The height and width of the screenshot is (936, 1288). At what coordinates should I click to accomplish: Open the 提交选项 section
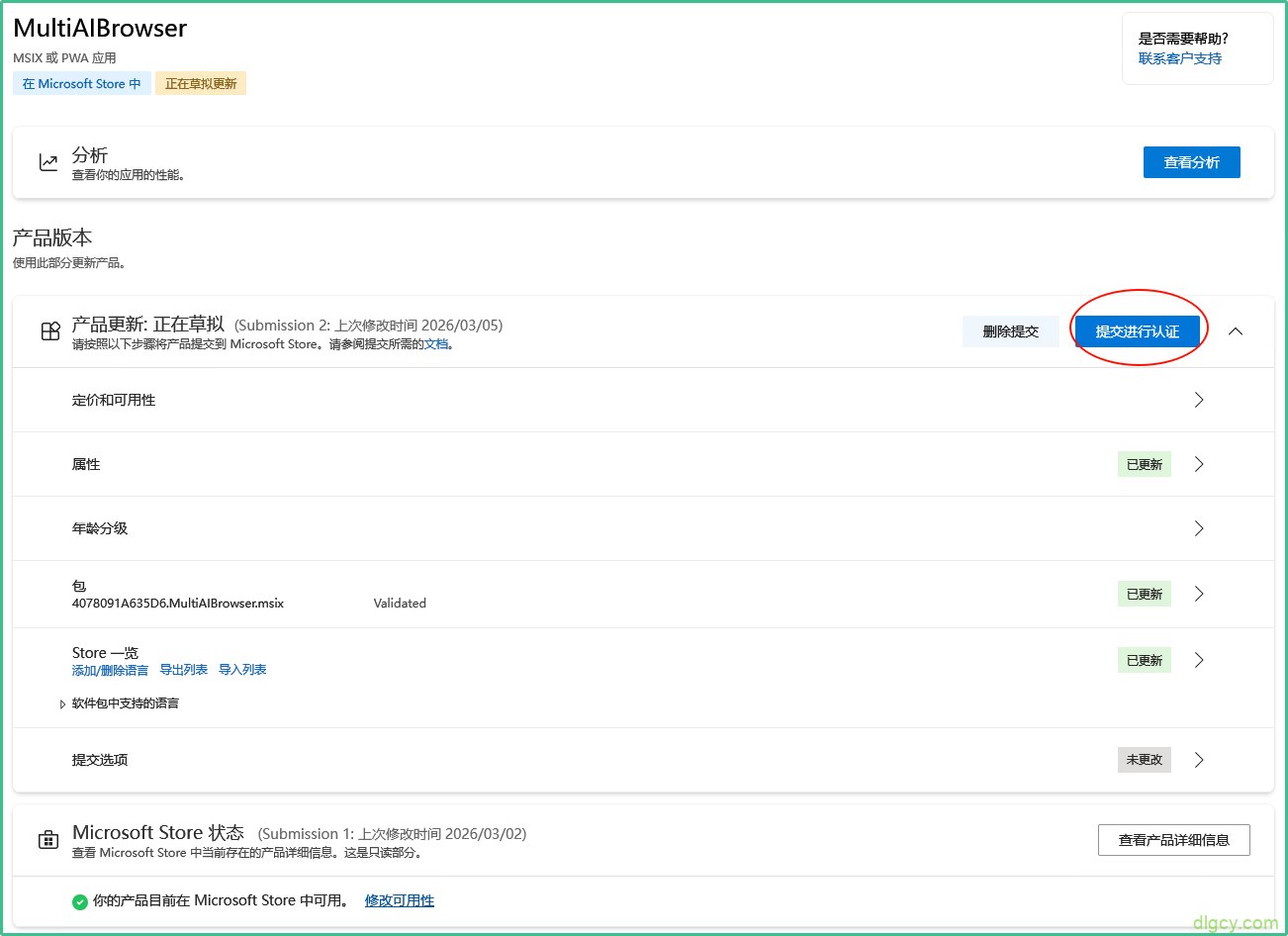click(x=1199, y=760)
